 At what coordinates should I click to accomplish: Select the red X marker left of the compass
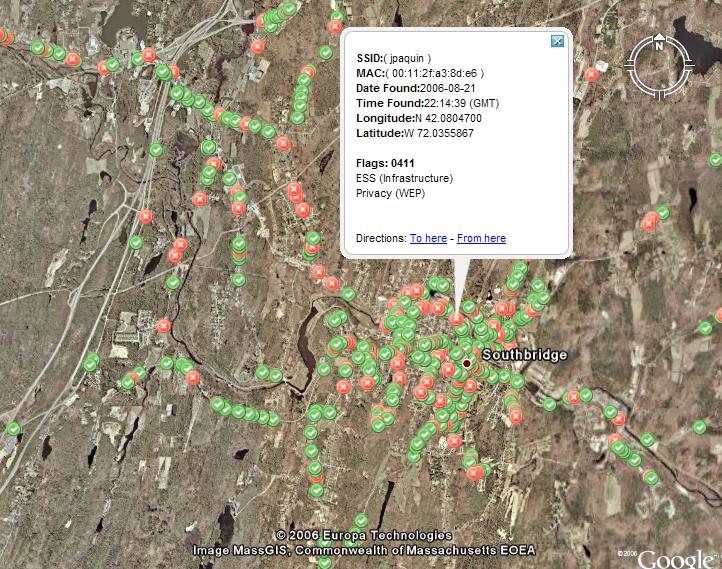point(592,74)
